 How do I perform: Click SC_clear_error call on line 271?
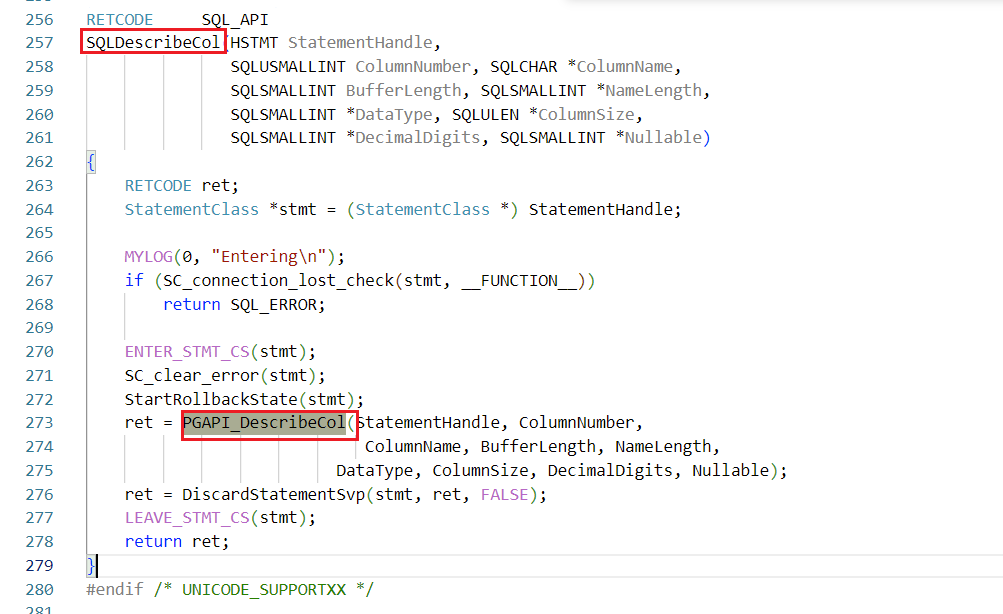click(192, 375)
